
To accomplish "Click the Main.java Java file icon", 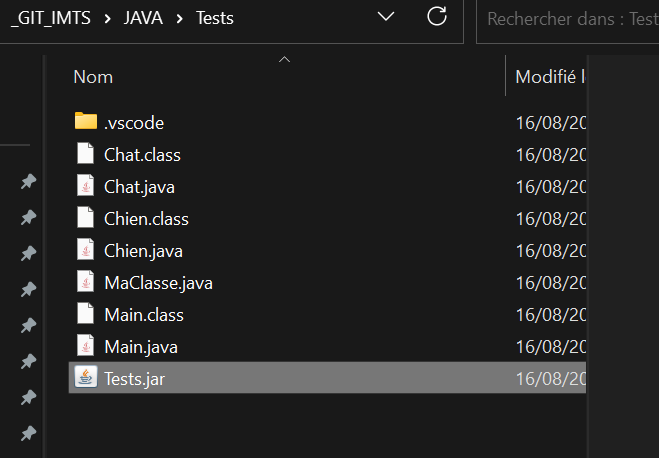I will pos(87,346).
